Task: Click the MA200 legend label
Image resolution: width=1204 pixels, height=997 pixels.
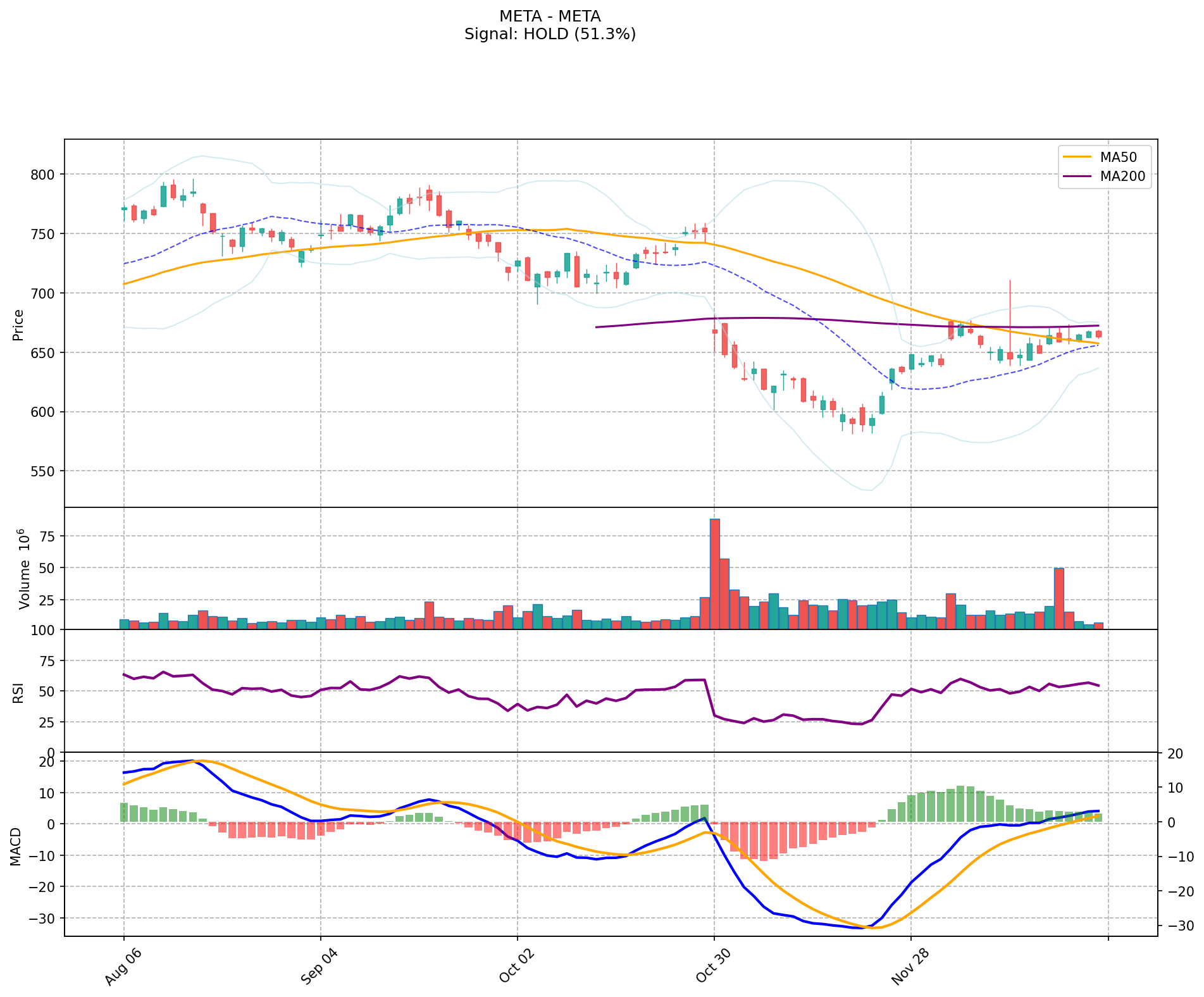Action: 1122,176
